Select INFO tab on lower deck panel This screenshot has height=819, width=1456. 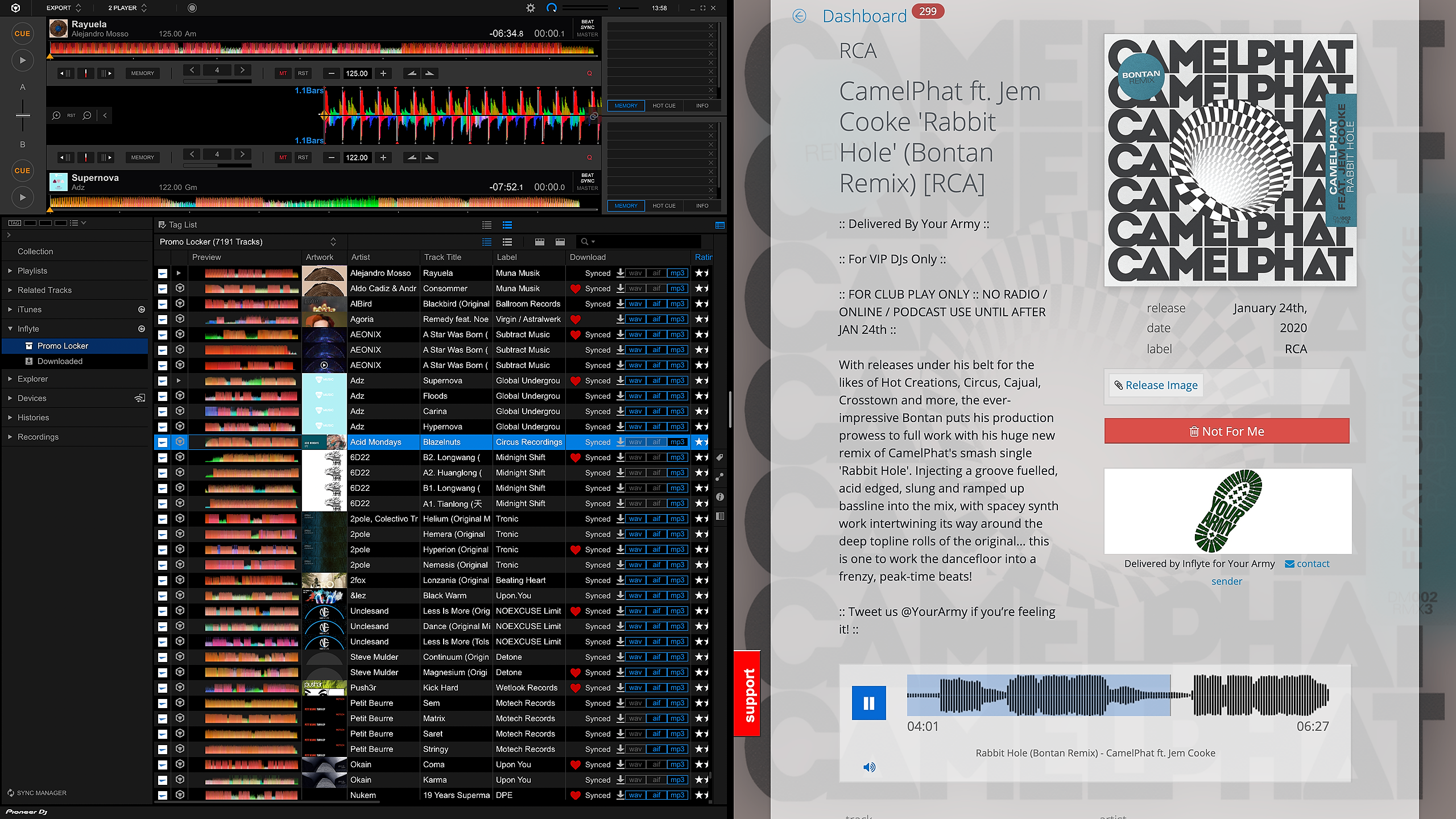pos(702,206)
